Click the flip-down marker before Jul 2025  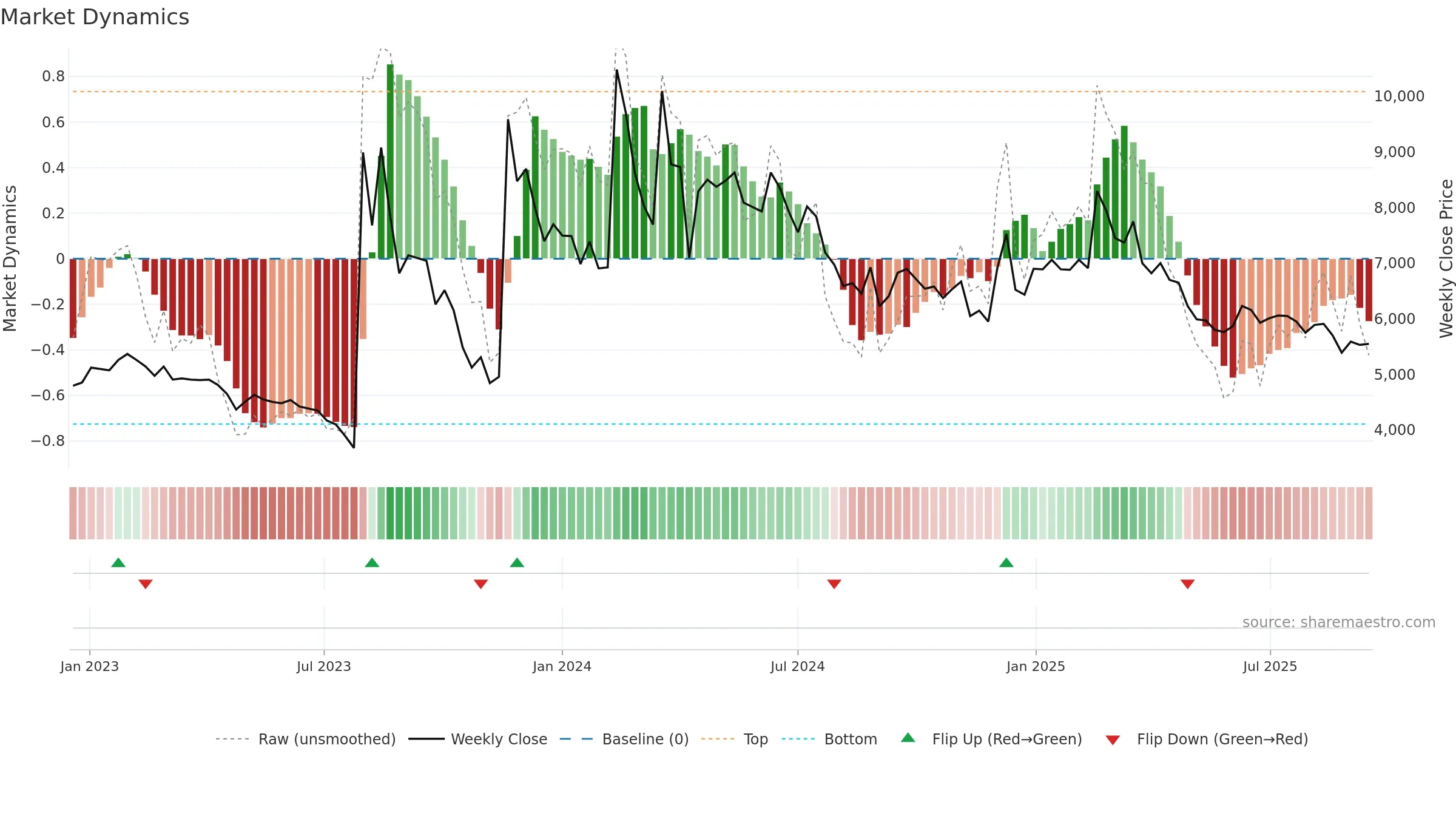coord(1188,584)
